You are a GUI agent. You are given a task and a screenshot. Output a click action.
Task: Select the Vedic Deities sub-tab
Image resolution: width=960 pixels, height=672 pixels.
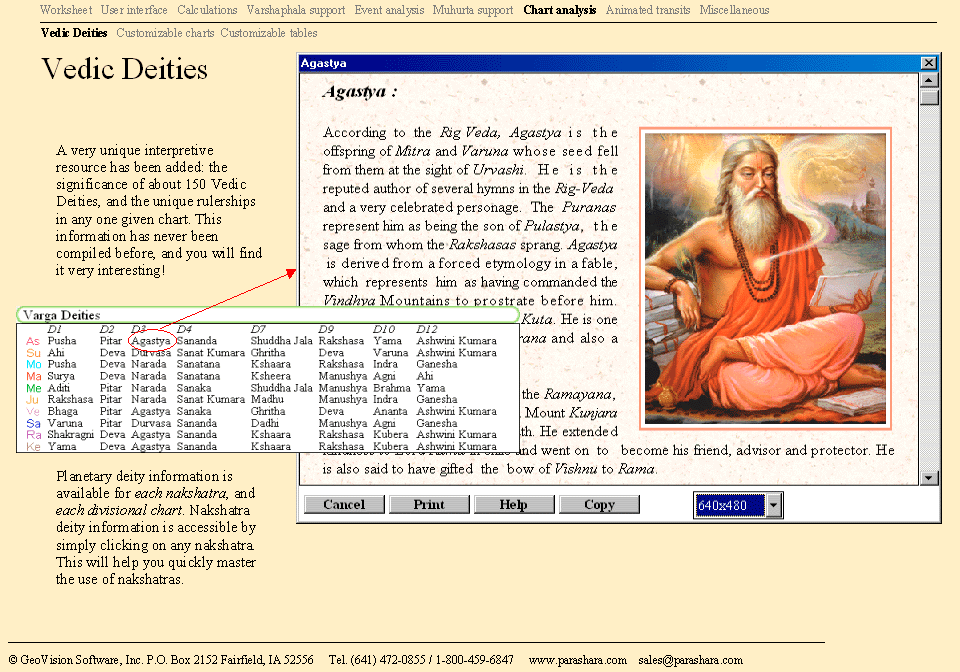coord(74,32)
